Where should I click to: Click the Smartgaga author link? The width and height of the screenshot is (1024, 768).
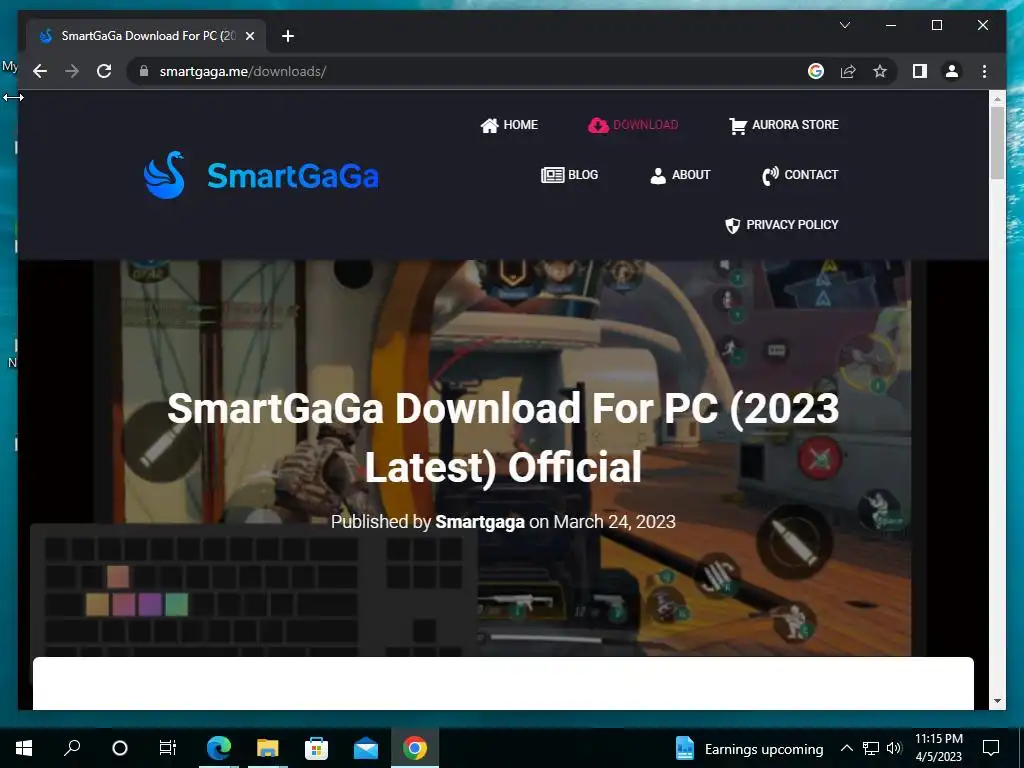480,522
